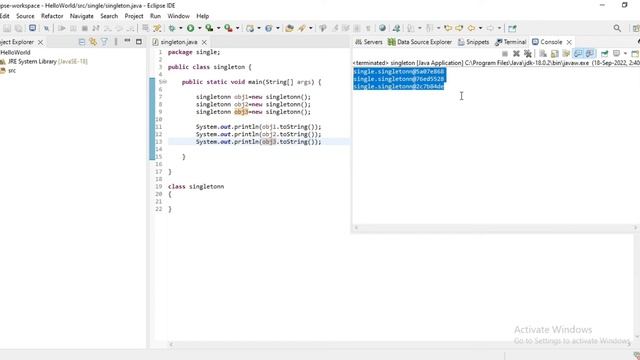640x360 pixels.
Task: Close the Project Explorer view
Action: click(x=40, y=42)
